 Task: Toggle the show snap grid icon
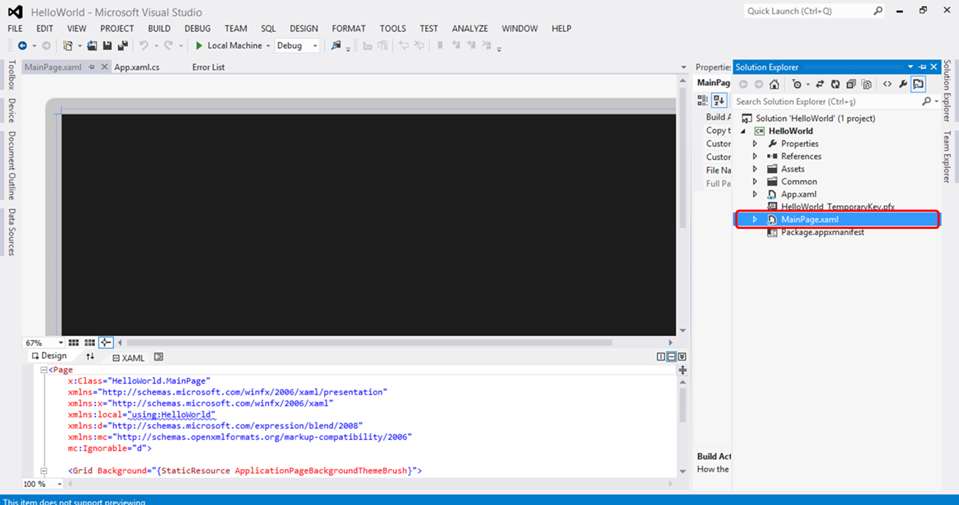pyautogui.click(x=73, y=343)
